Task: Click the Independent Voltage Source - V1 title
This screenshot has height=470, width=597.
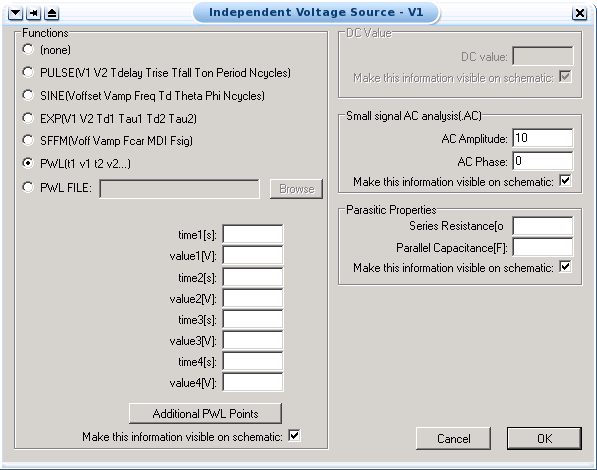Action: [x=316, y=12]
